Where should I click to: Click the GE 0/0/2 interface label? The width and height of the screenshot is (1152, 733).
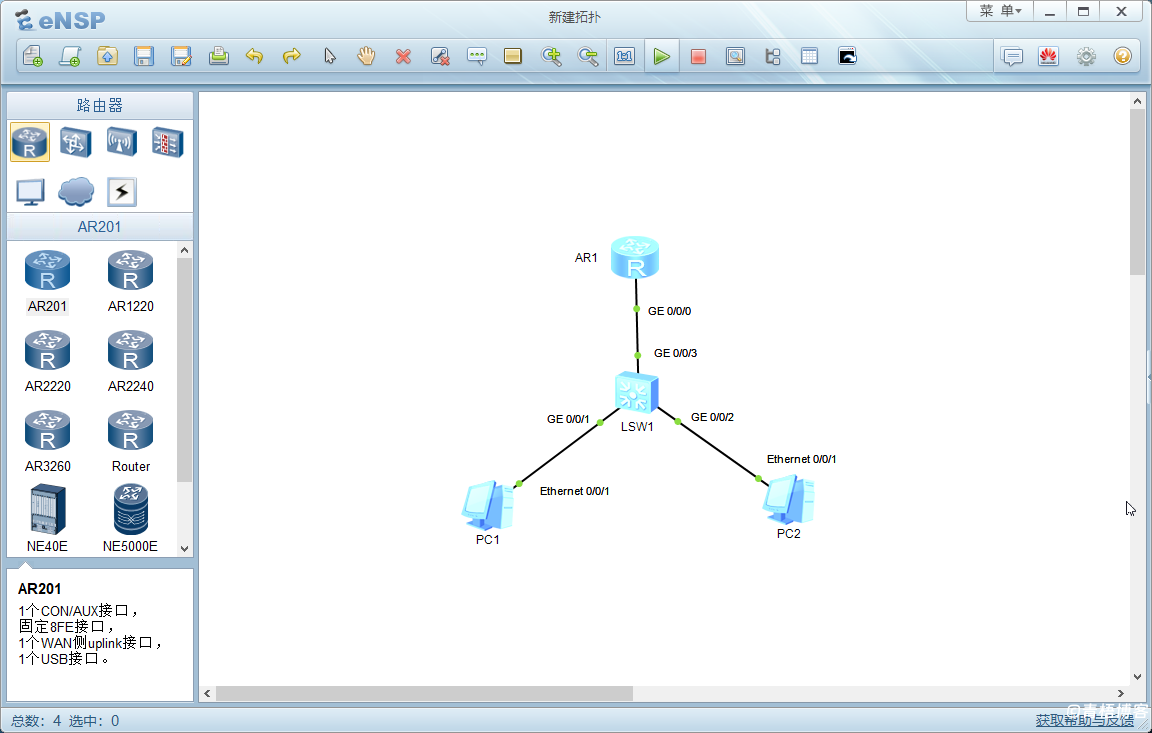click(x=712, y=417)
